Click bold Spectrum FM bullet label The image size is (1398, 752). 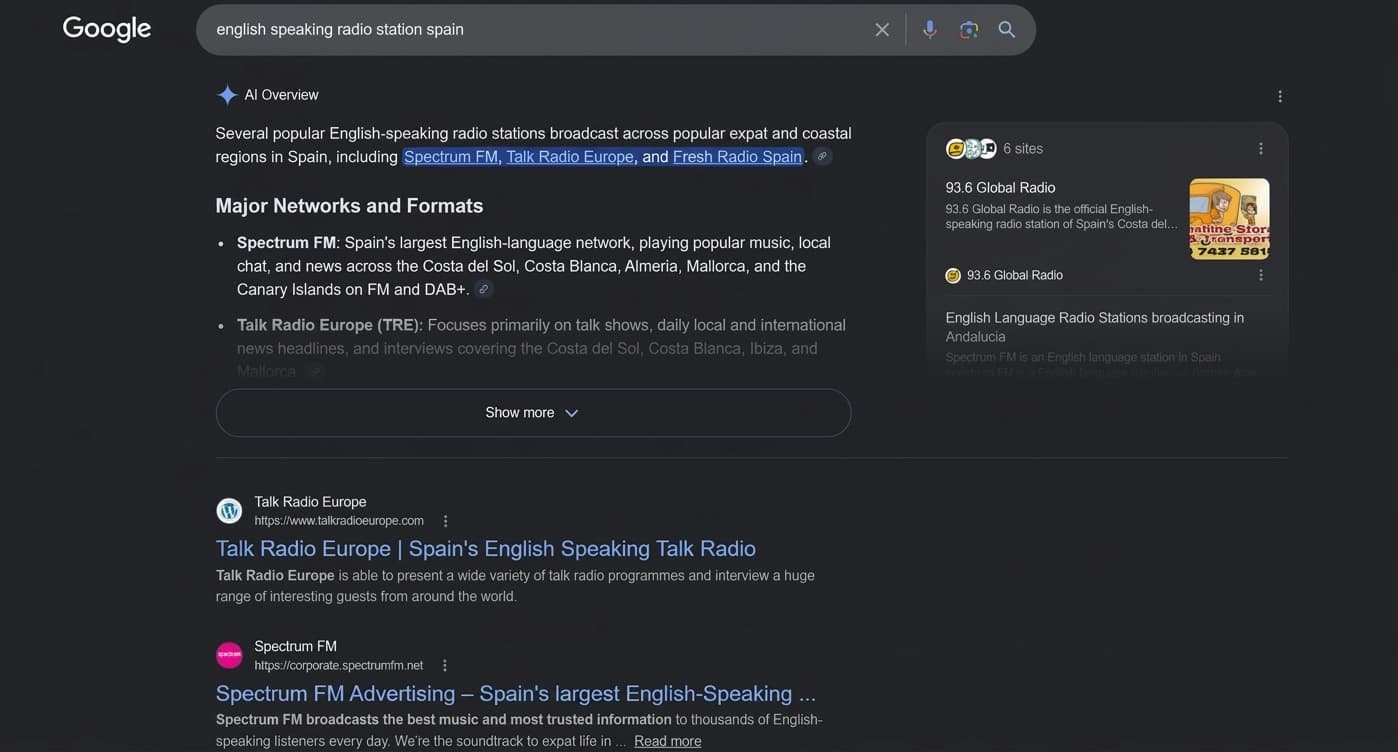286,242
